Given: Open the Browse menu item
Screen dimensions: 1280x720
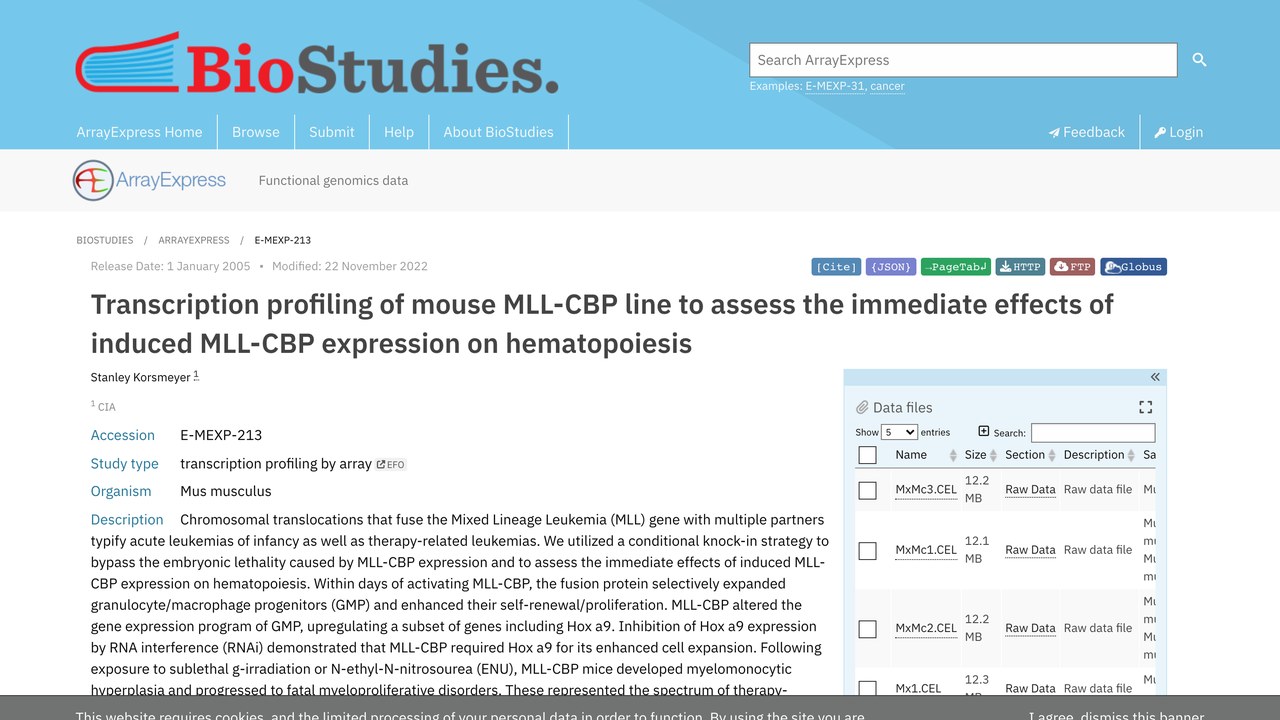Looking at the screenshot, I should (x=256, y=132).
